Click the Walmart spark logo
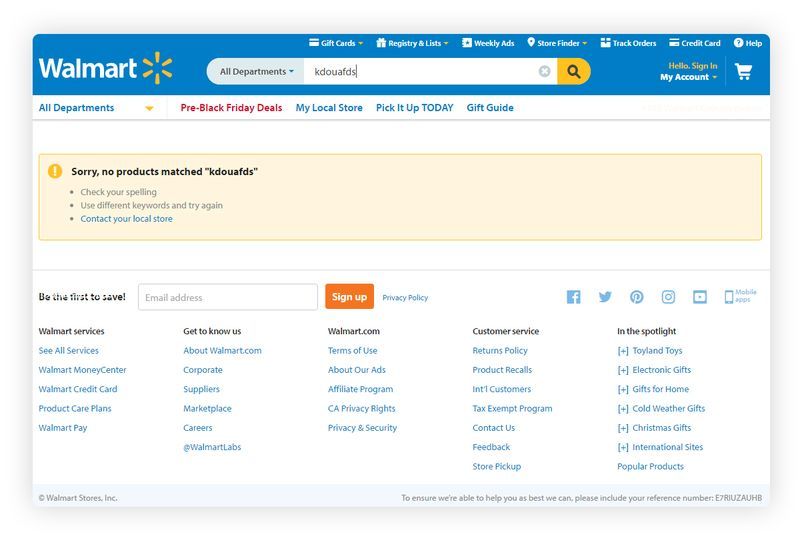 coord(157,68)
